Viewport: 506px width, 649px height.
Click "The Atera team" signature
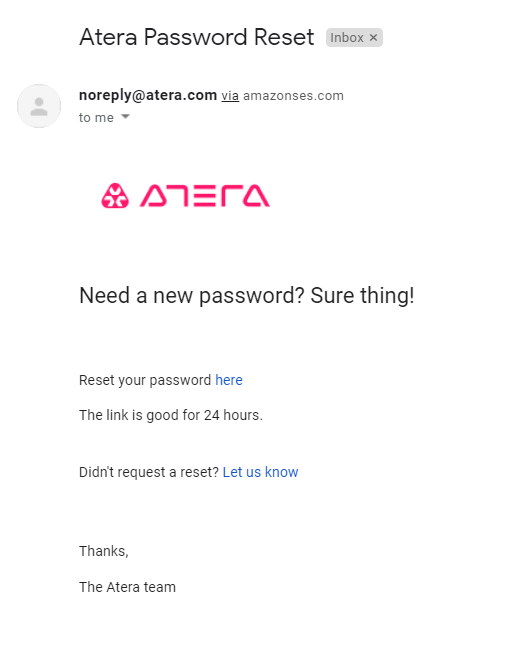point(127,587)
